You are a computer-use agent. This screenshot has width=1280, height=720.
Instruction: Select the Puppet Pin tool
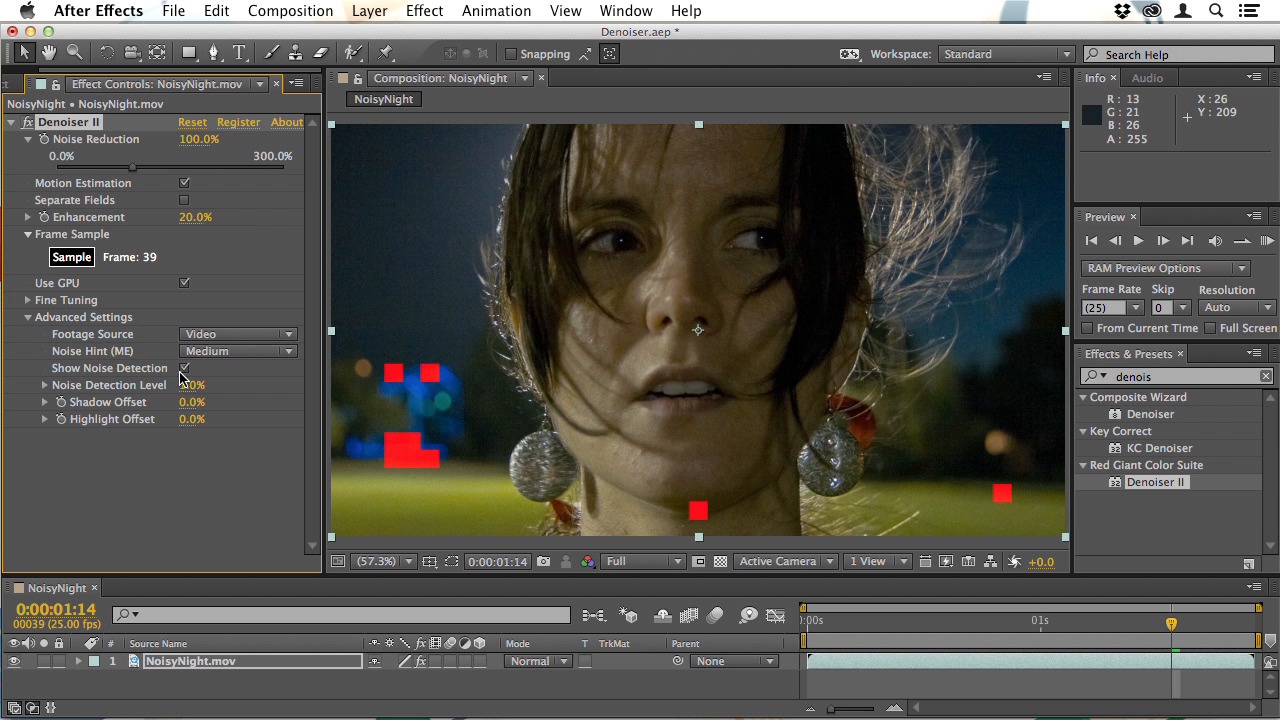387,53
